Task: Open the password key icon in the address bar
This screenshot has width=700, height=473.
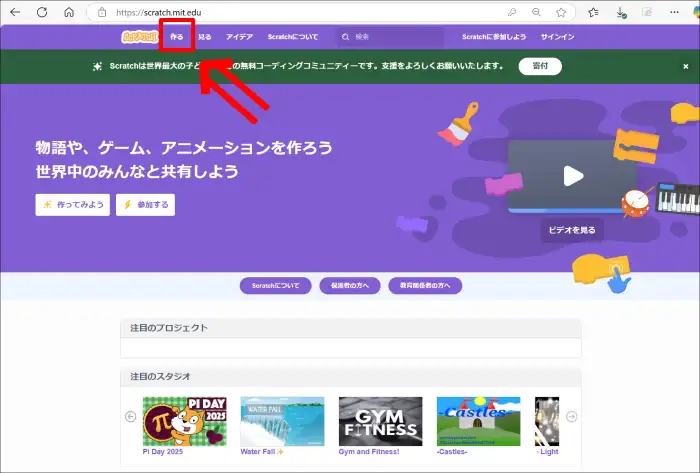Action: click(x=512, y=12)
